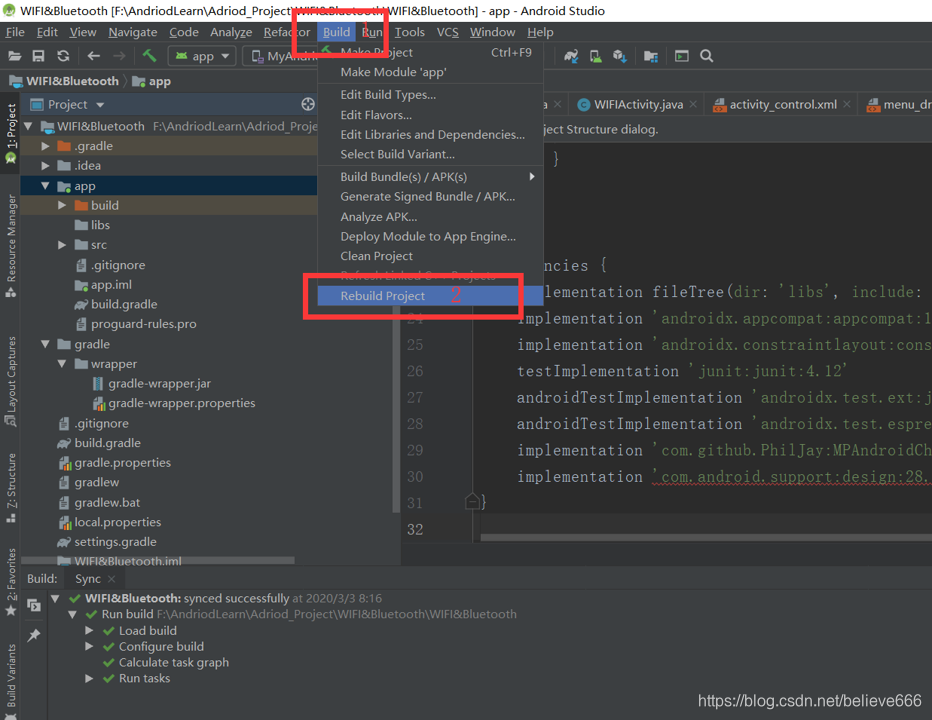This screenshot has height=720, width=932.
Task: Open the 2: Favorites side tab
Action: pyautogui.click(x=11, y=583)
